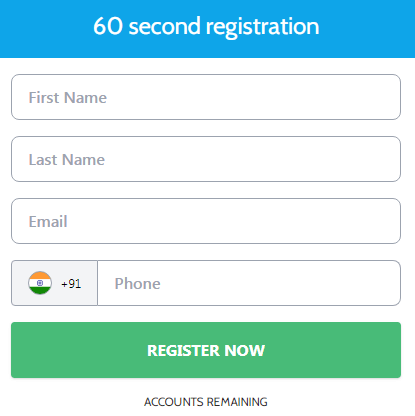Select the Last Name text box

pos(206,159)
